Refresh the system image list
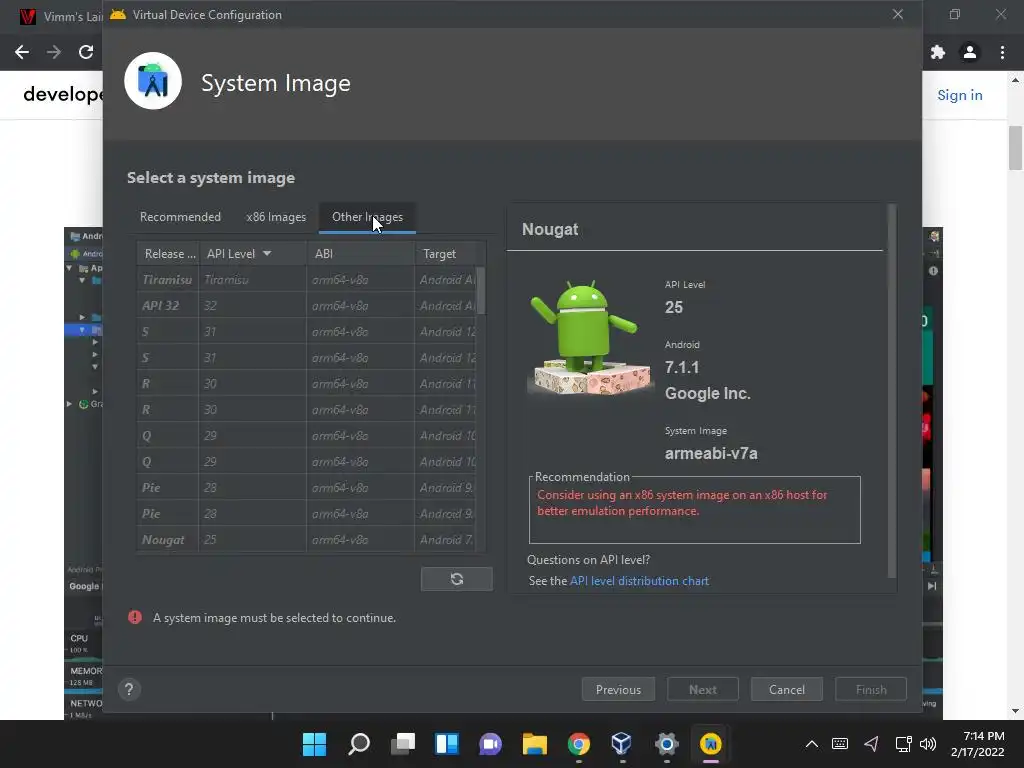 [x=456, y=579]
